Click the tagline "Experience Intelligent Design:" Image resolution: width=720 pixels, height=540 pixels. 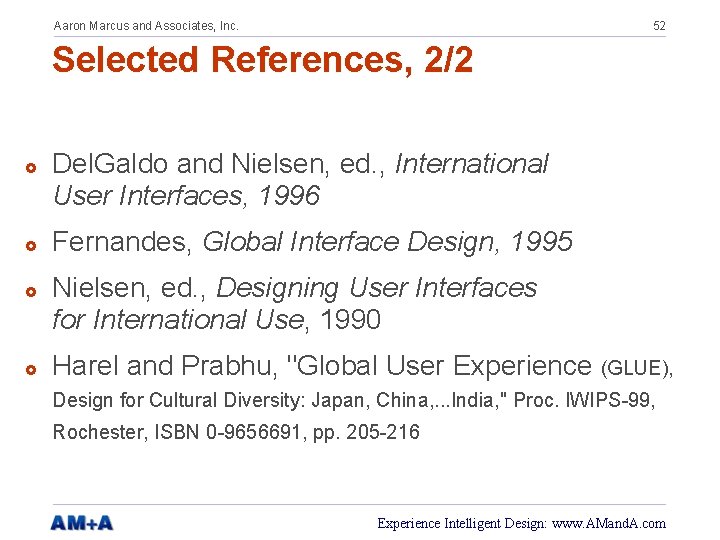pyautogui.click(x=462, y=523)
